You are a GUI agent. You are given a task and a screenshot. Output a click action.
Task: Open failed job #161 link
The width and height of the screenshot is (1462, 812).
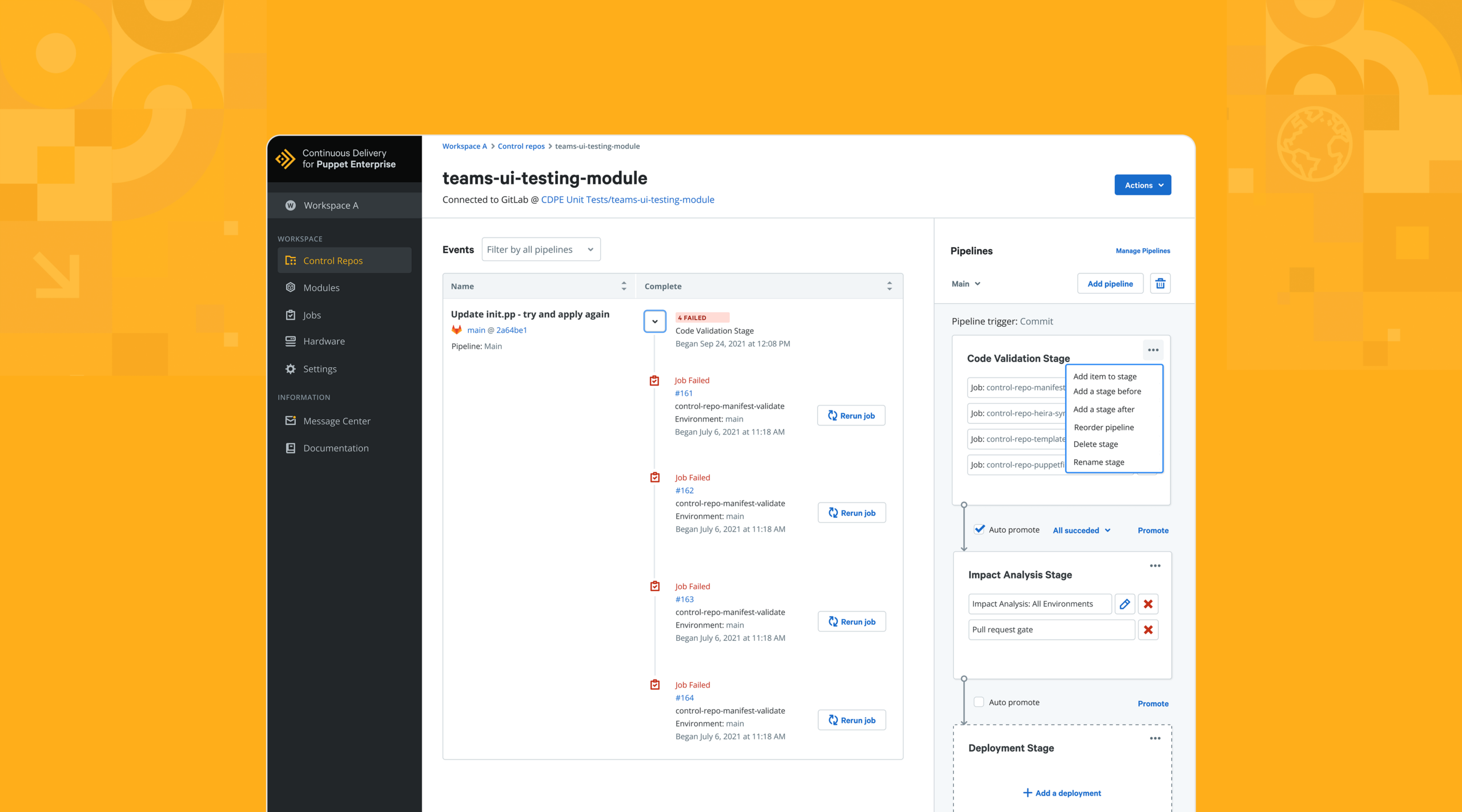click(x=684, y=393)
